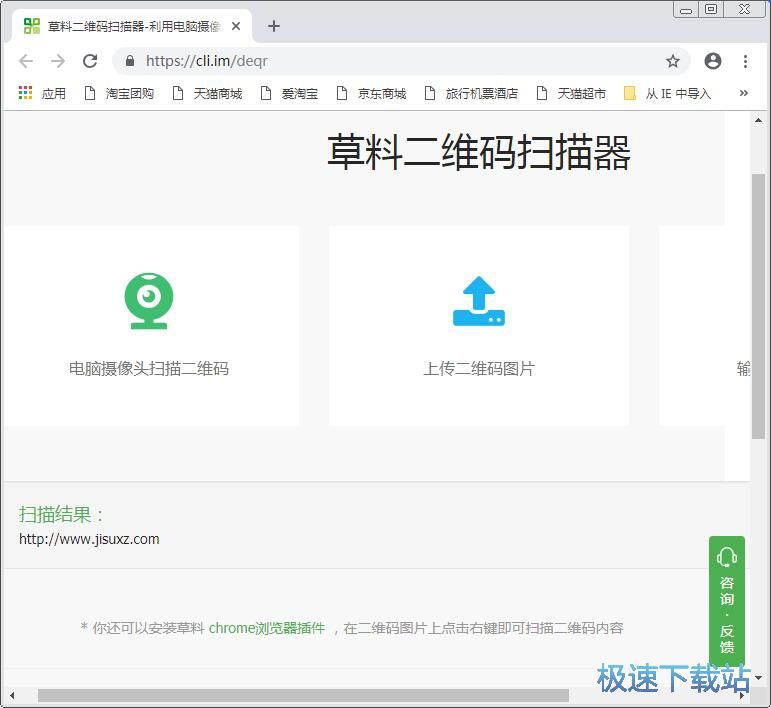Viewport: 771px width, 708px height.
Task: Click the address bar showing cli.im/deqr
Action: [x=401, y=61]
